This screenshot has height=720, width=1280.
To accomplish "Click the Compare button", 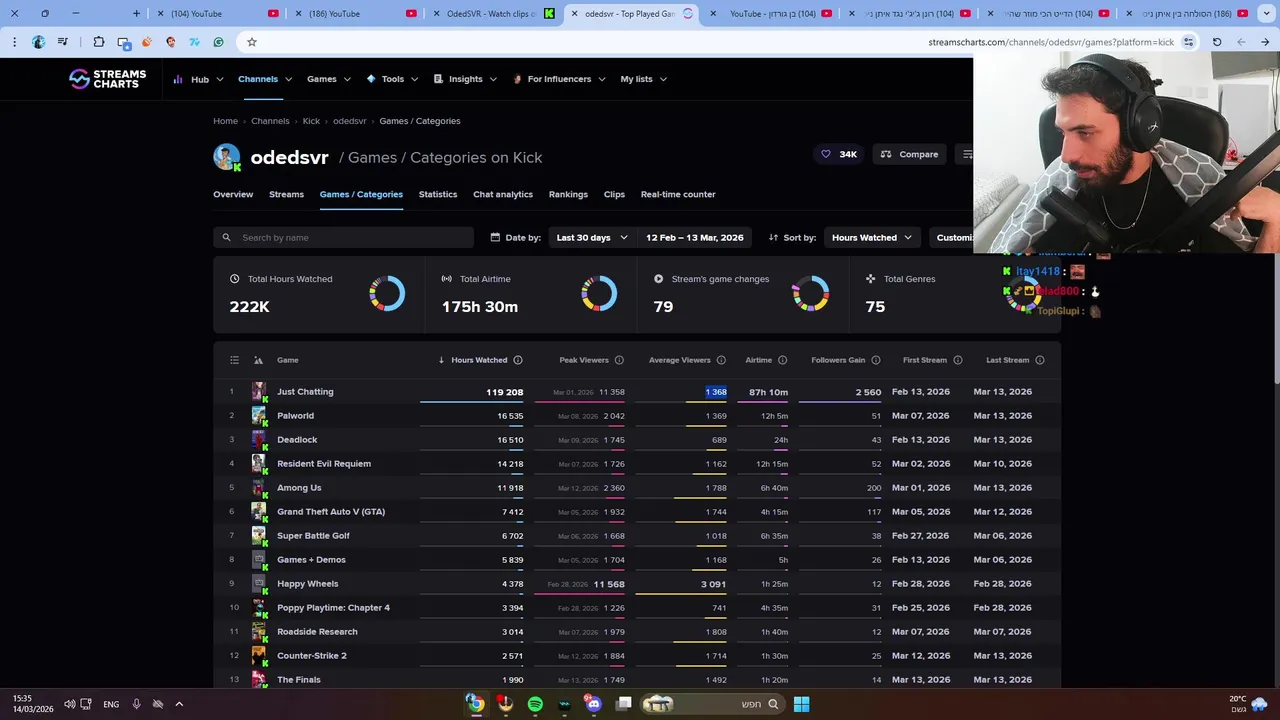I will point(909,154).
